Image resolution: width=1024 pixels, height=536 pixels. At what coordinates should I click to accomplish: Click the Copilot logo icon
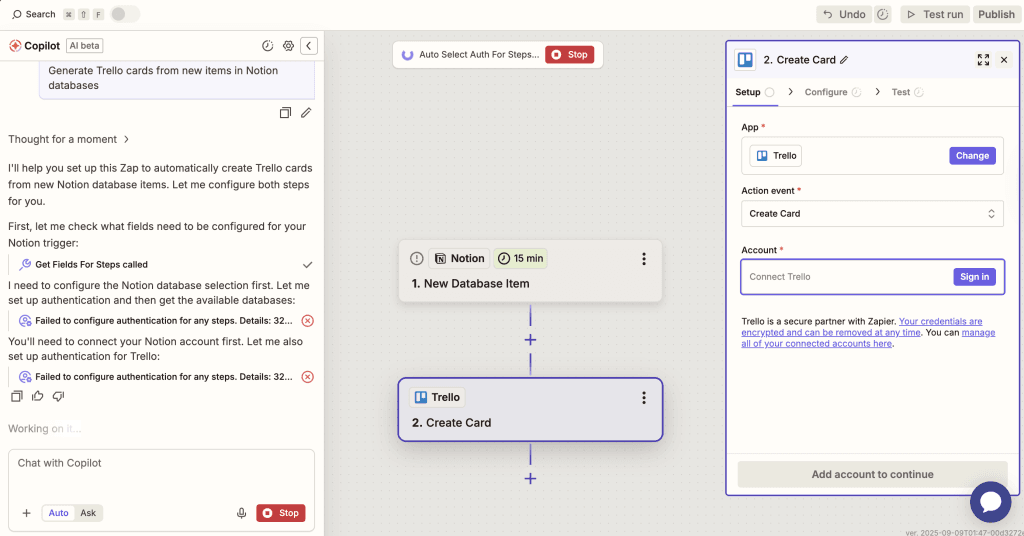click(14, 46)
